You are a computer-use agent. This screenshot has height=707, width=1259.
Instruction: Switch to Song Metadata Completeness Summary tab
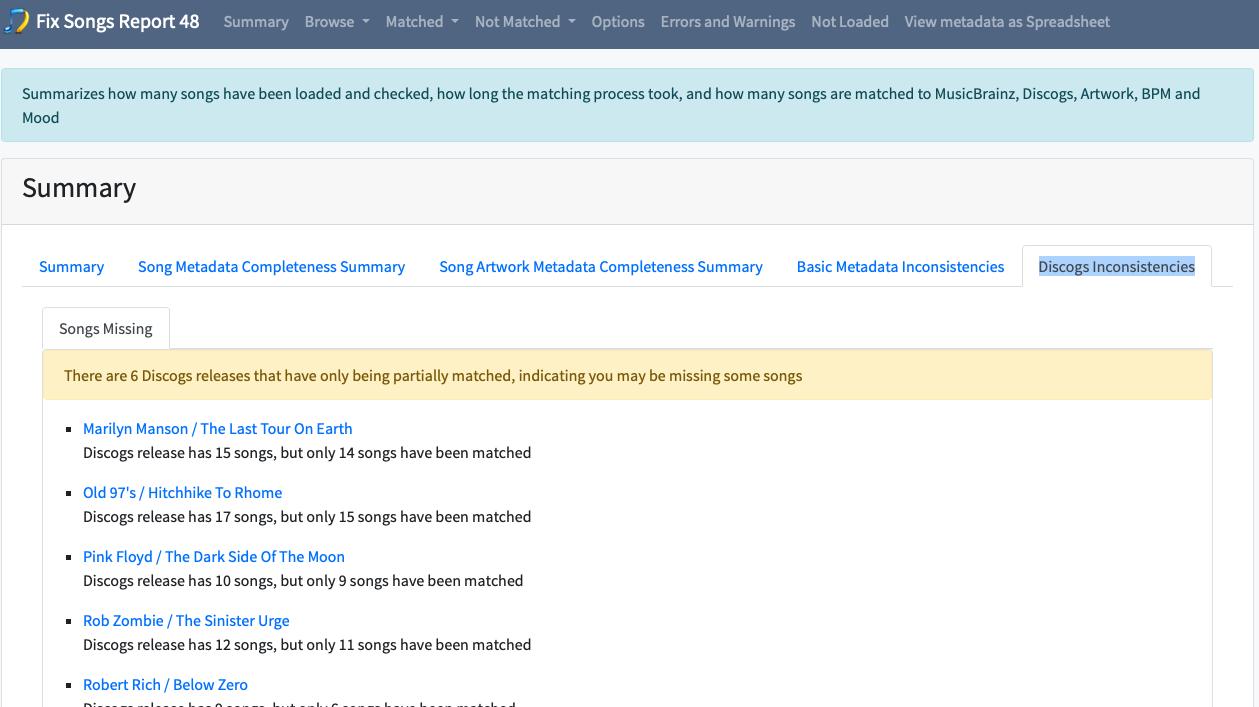click(271, 266)
